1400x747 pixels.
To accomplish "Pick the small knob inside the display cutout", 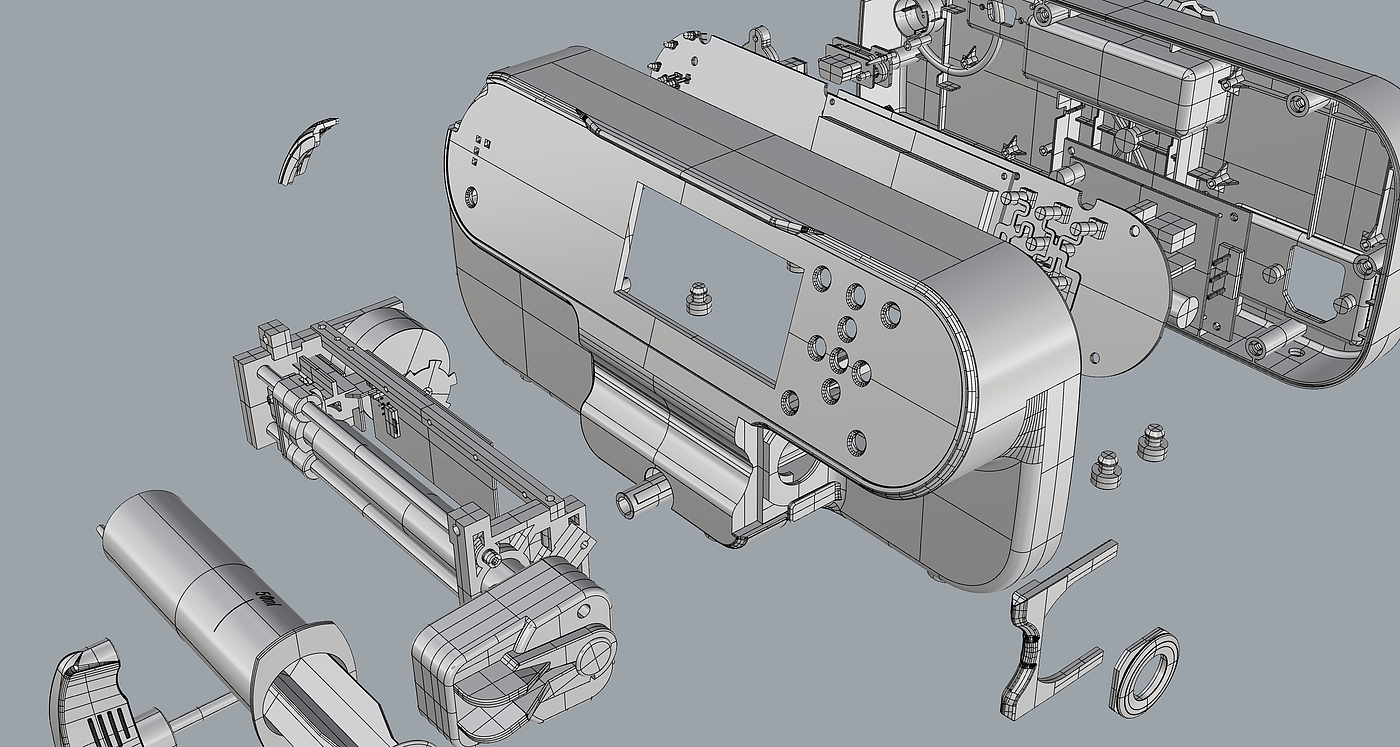I will 698,298.
